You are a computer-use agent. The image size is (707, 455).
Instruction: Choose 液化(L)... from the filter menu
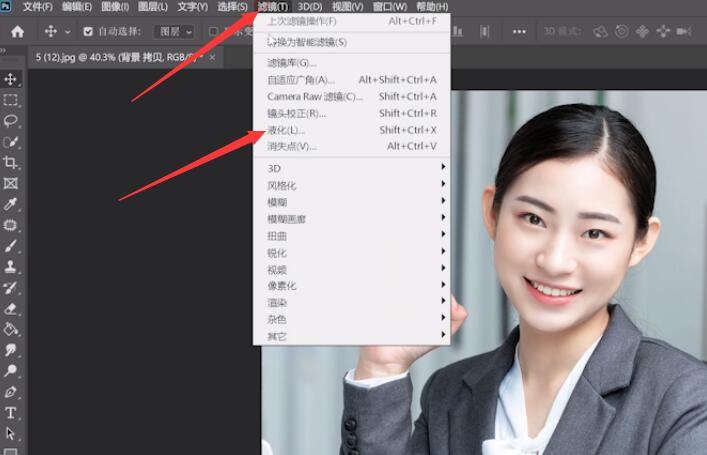(287, 130)
